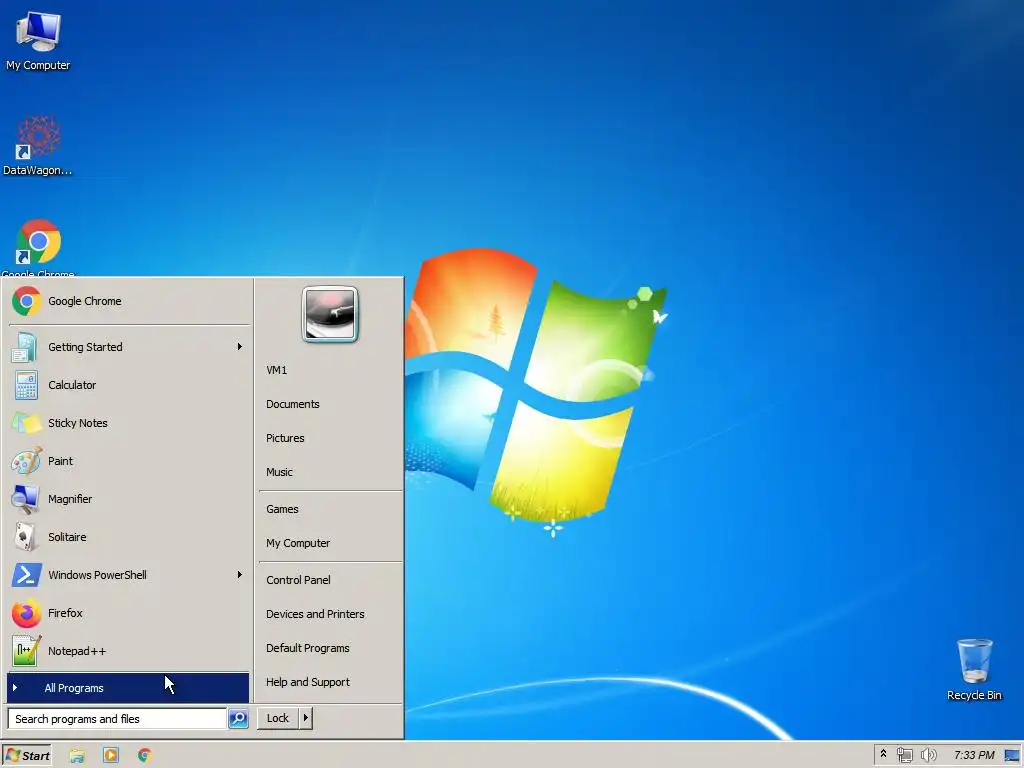The image size is (1024, 768).
Task: Expand the Getting Started submenu arrow
Action: (240, 347)
